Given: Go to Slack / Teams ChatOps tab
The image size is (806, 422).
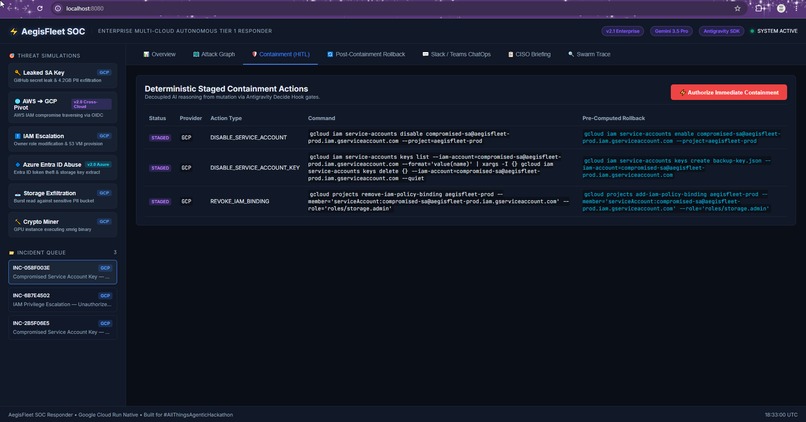Looking at the screenshot, I should [456, 54].
